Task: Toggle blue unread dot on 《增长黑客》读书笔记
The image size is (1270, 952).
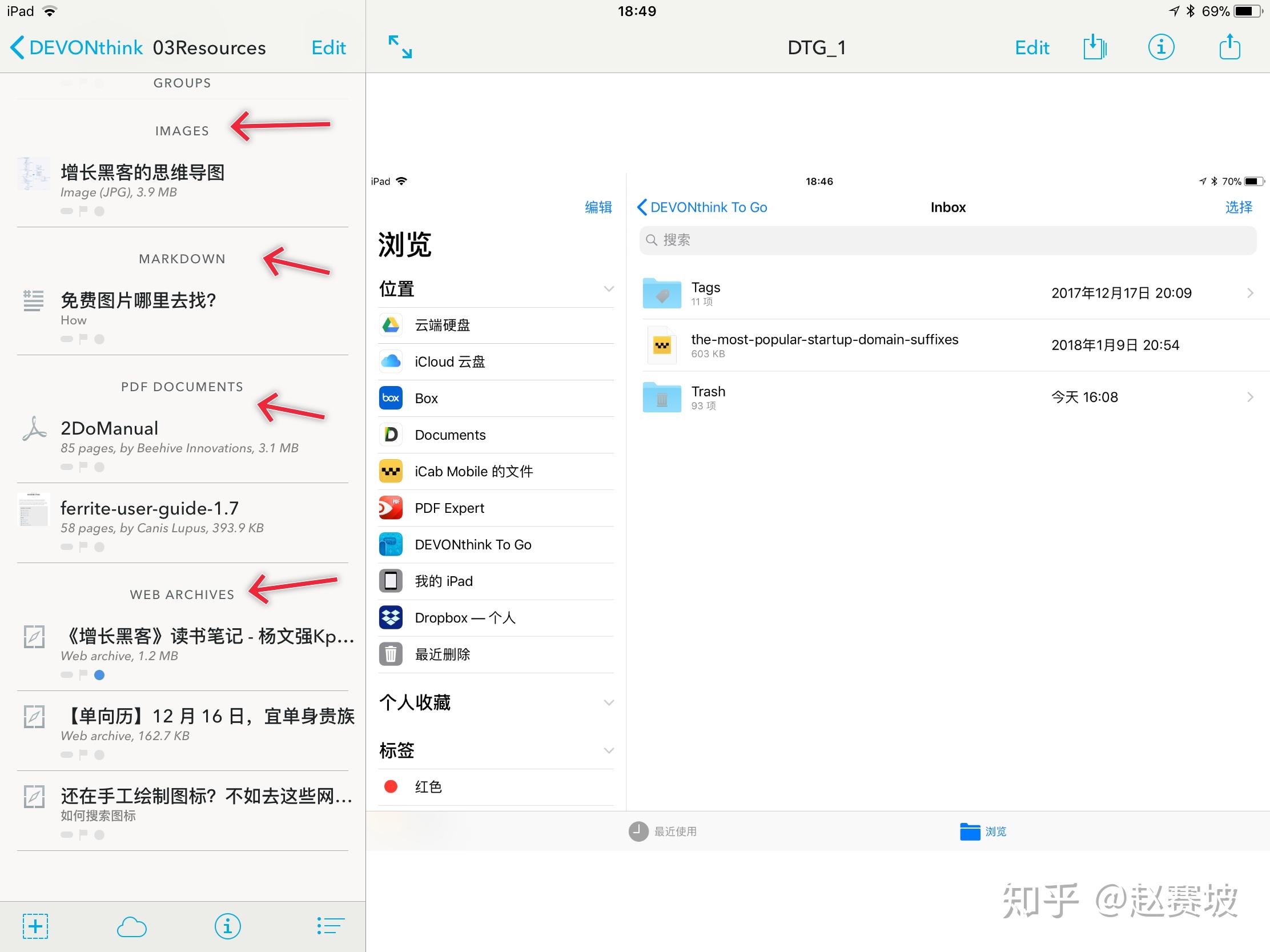Action: (99, 675)
